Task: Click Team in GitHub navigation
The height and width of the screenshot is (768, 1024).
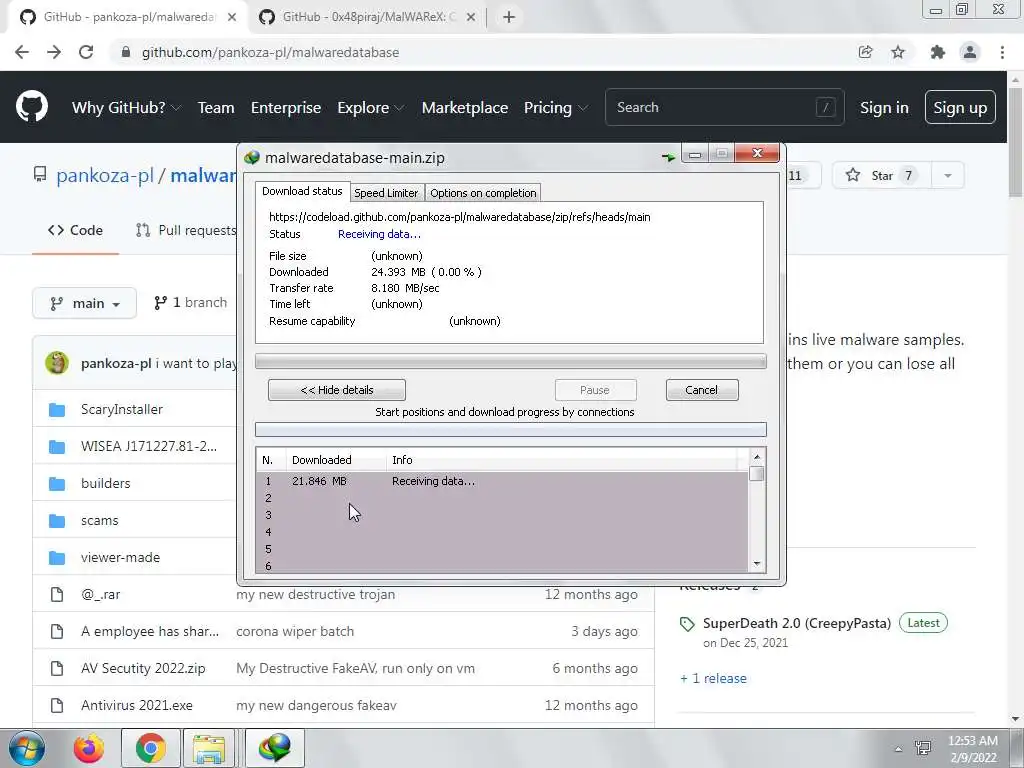Action: pos(216,107)
